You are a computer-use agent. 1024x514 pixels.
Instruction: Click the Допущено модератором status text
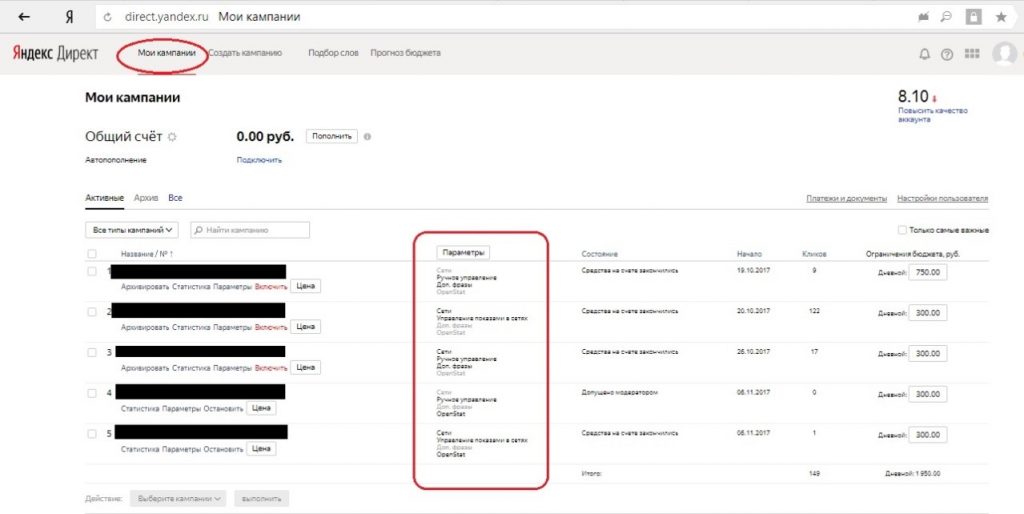pyautogui.click(x=620, y=393)
